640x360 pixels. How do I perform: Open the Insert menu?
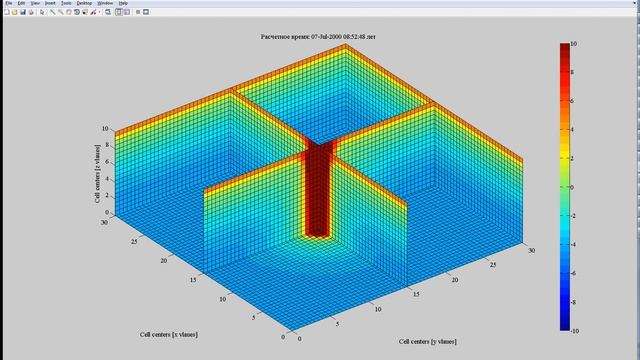click(50, 3)
